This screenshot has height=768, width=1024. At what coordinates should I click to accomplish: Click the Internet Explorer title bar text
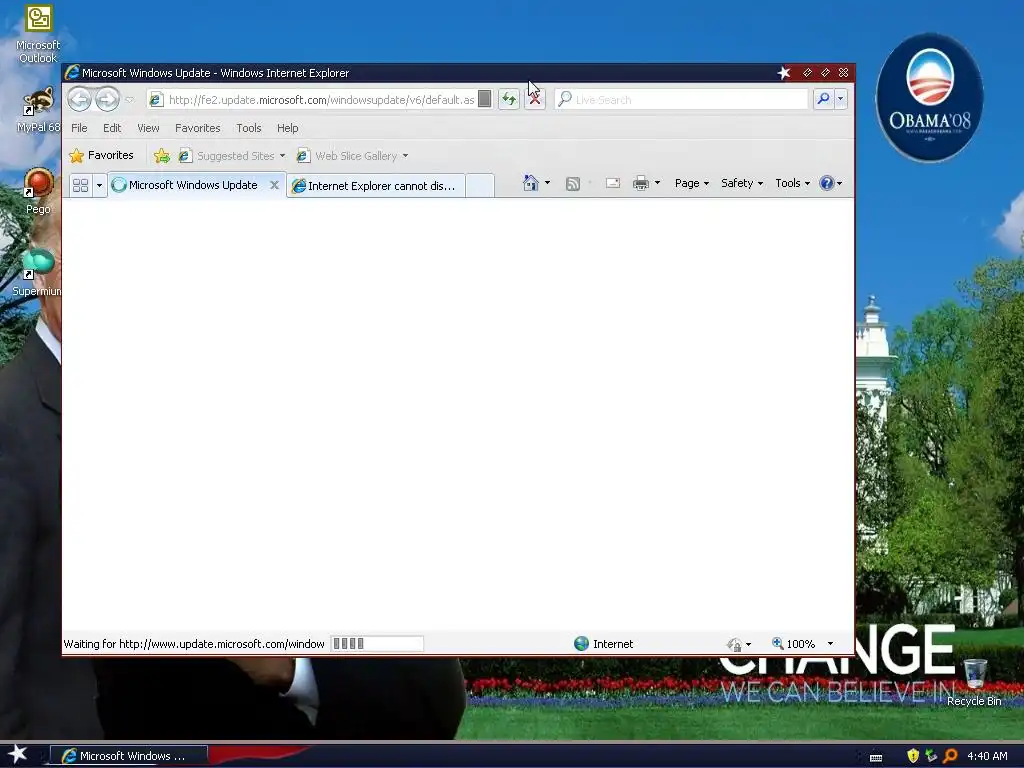[216, 73]
